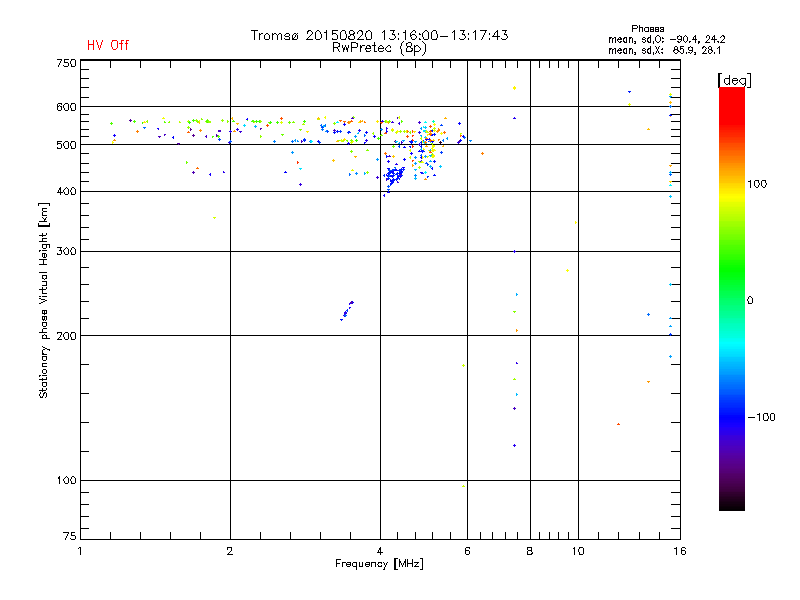Click the y-axis tick label '750'
This screenshot has width=800, height=600.
pyautogui.click(x=66, y=63)
